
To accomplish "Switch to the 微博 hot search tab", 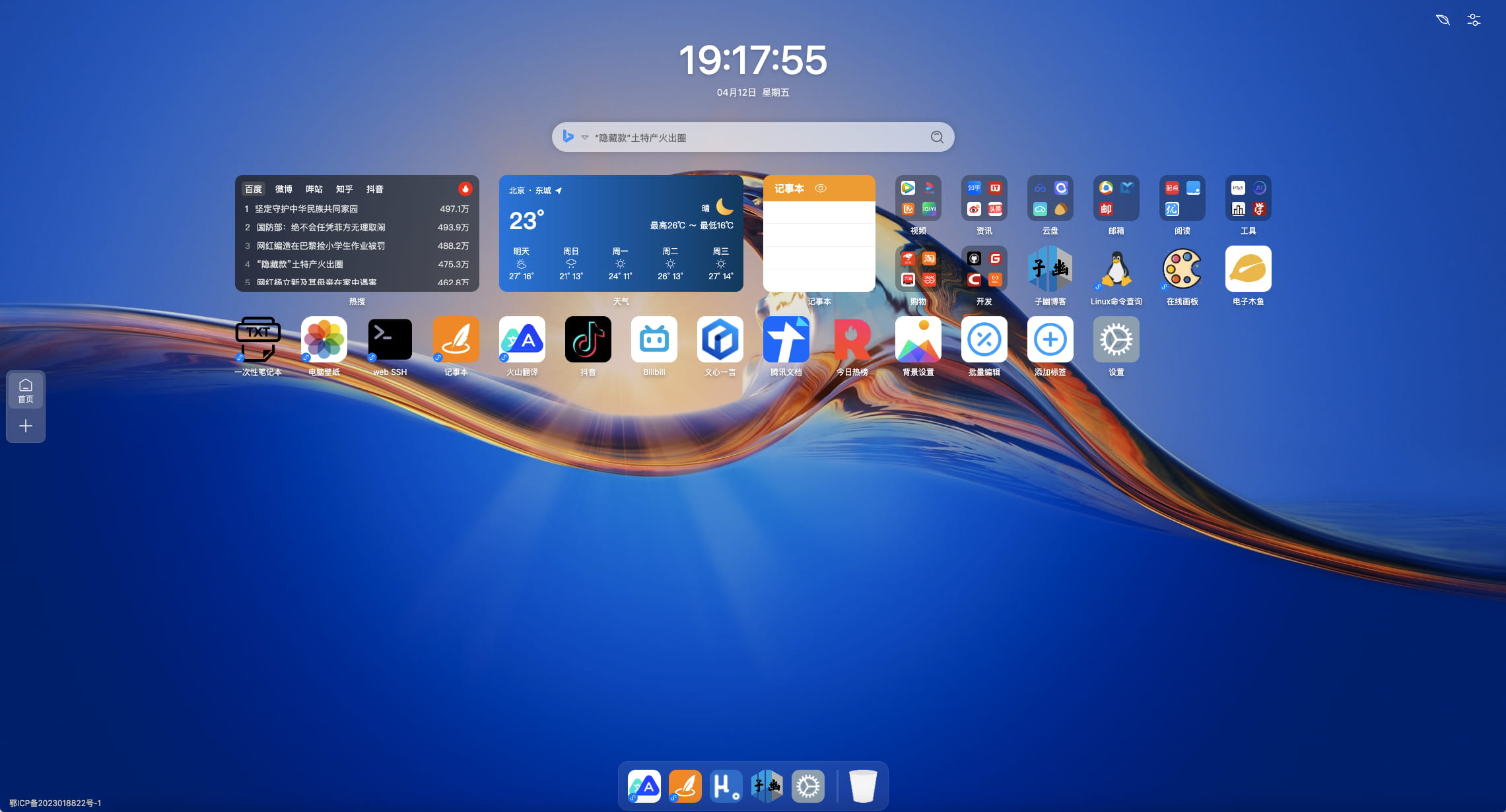I will 284,189.
